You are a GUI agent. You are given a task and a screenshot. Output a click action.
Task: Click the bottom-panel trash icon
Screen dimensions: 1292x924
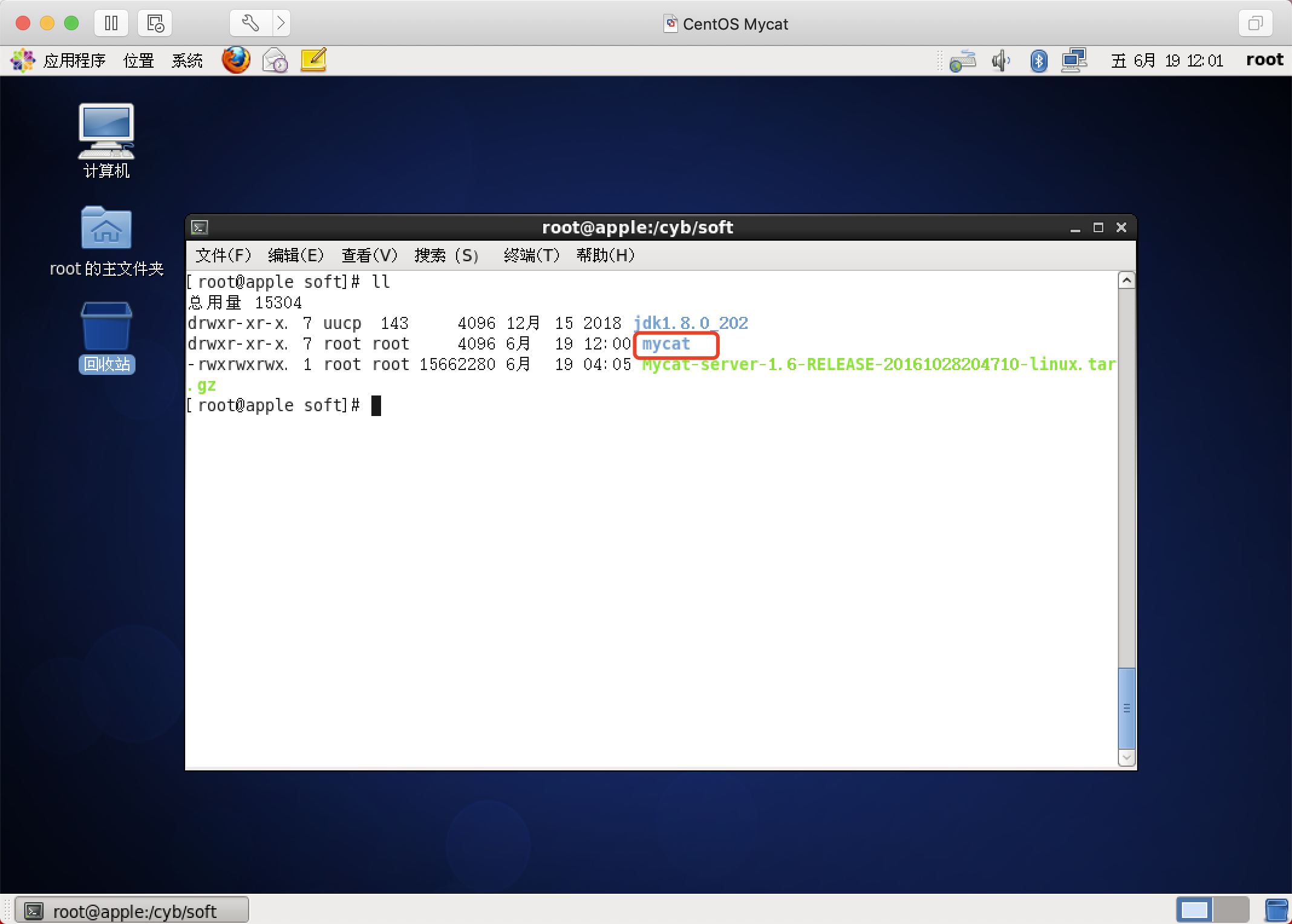pyautogui.click(x=1277, y=911)
